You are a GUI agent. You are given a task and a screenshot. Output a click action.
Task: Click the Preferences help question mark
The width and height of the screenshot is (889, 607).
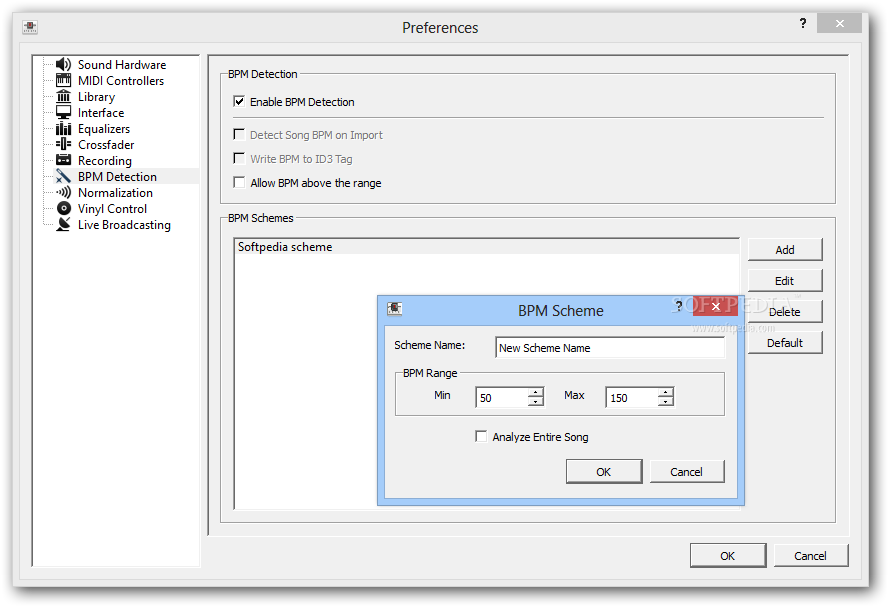pyautogui.click(x=803, y=23)
